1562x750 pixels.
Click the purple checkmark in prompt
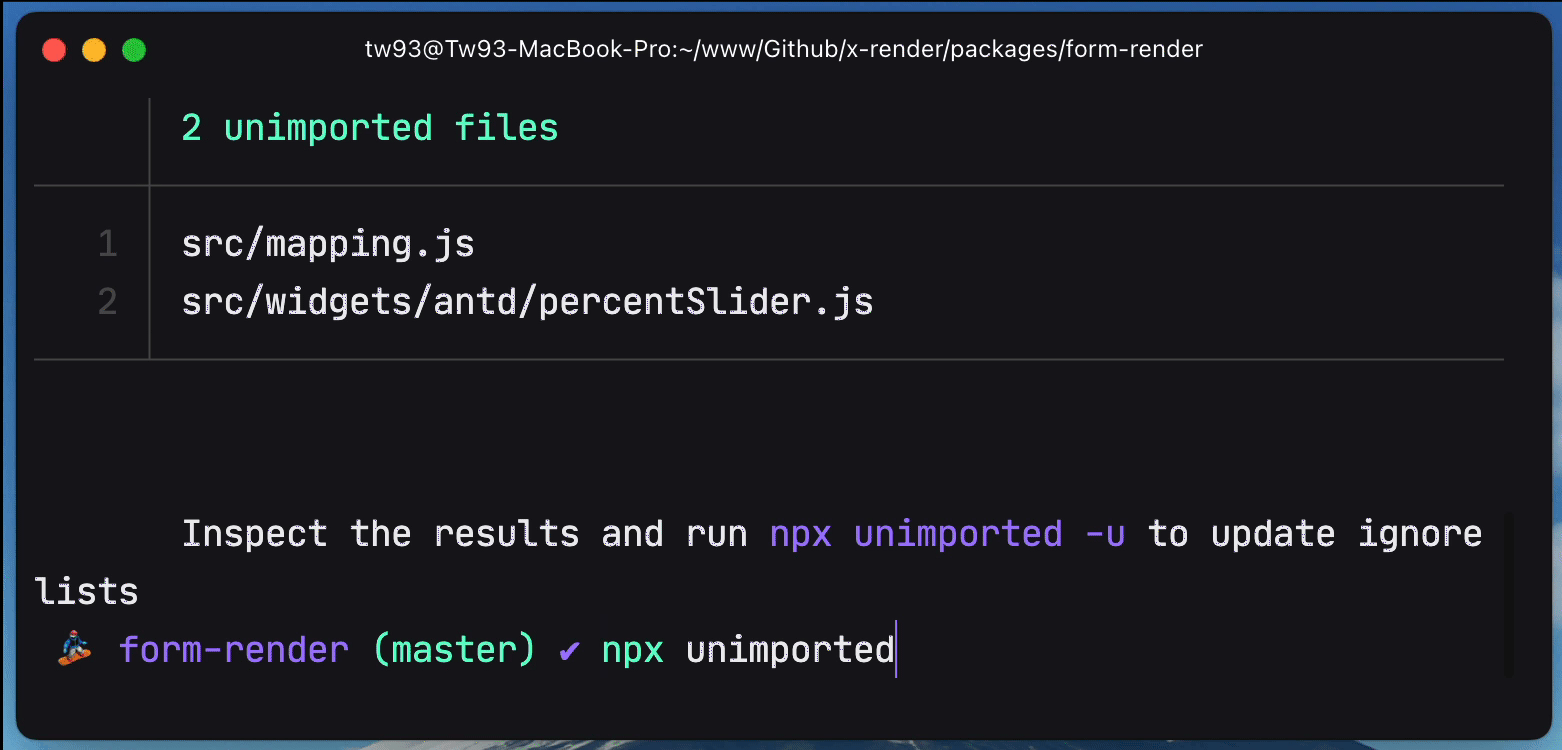coord(568,651)
